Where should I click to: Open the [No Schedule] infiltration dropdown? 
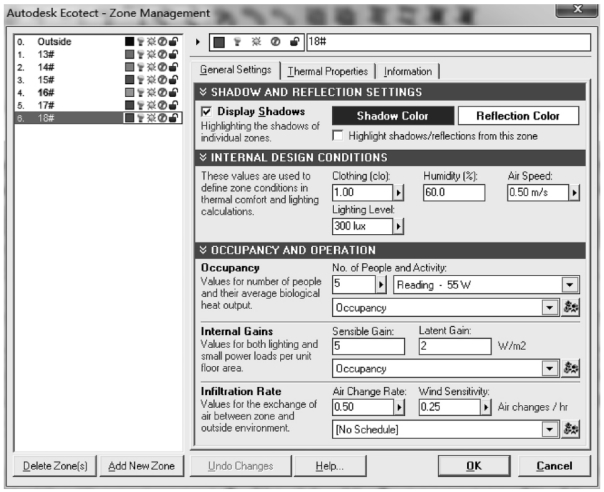pyautogui.click(x=550, y=429)
